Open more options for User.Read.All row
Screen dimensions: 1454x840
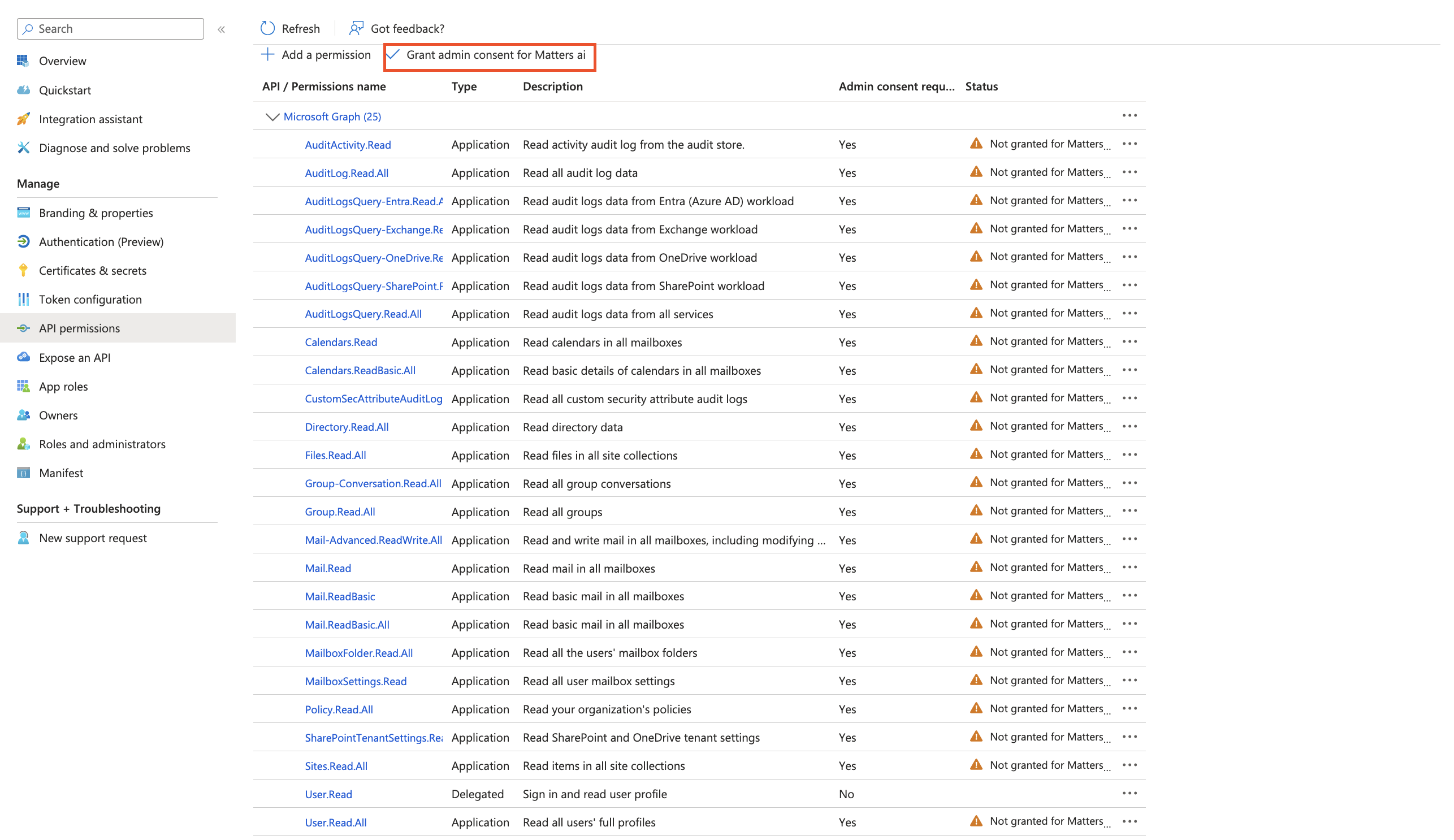point(1129,821)
